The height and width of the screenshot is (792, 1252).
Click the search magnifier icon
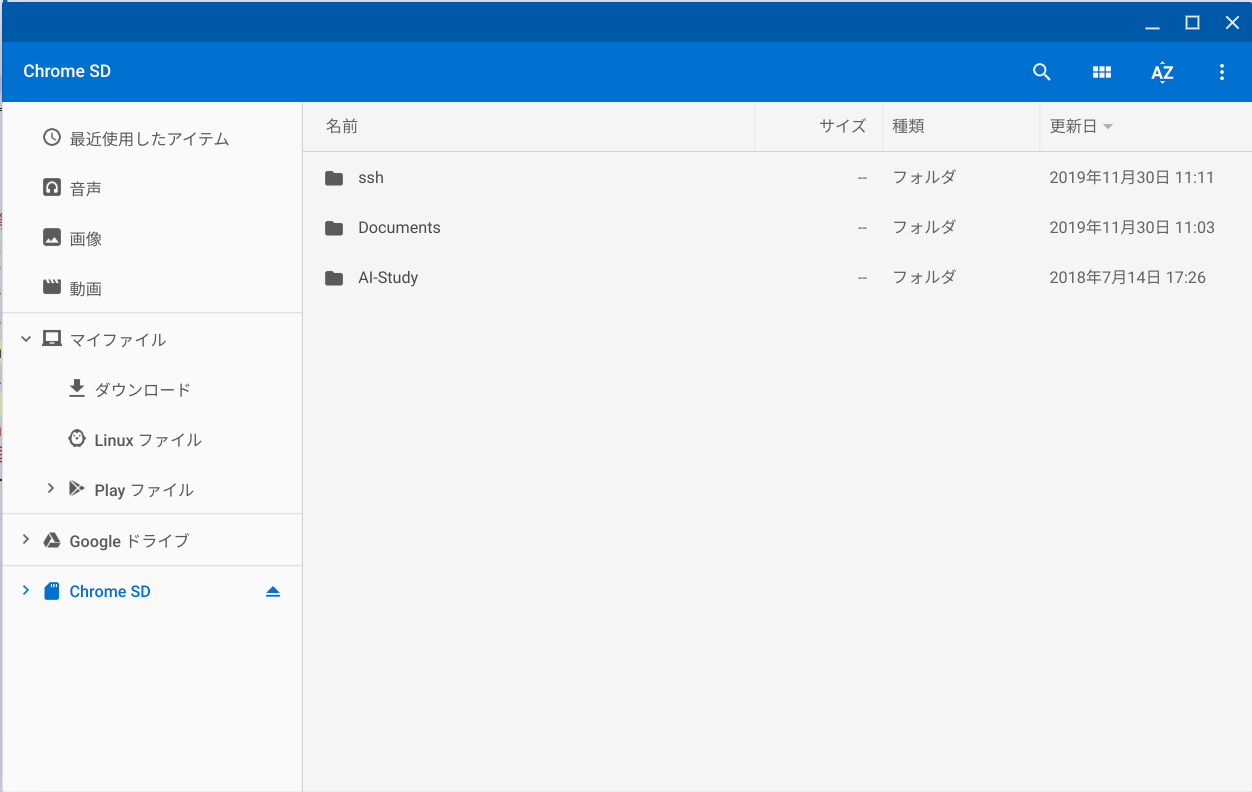(x=1041, y=72)
